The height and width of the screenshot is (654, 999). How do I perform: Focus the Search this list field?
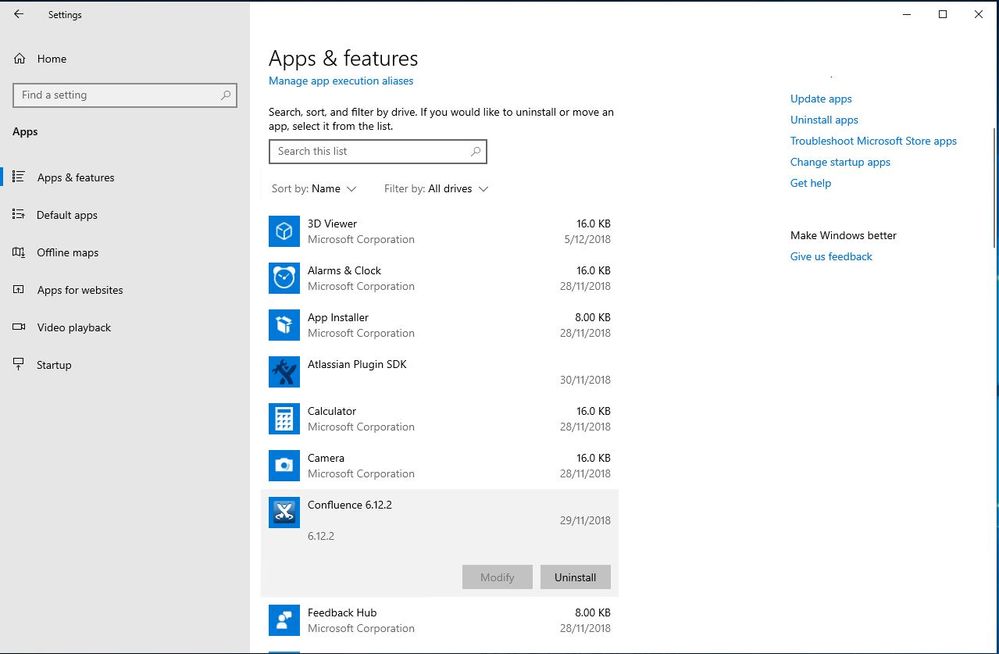click(x=378, y=152)
